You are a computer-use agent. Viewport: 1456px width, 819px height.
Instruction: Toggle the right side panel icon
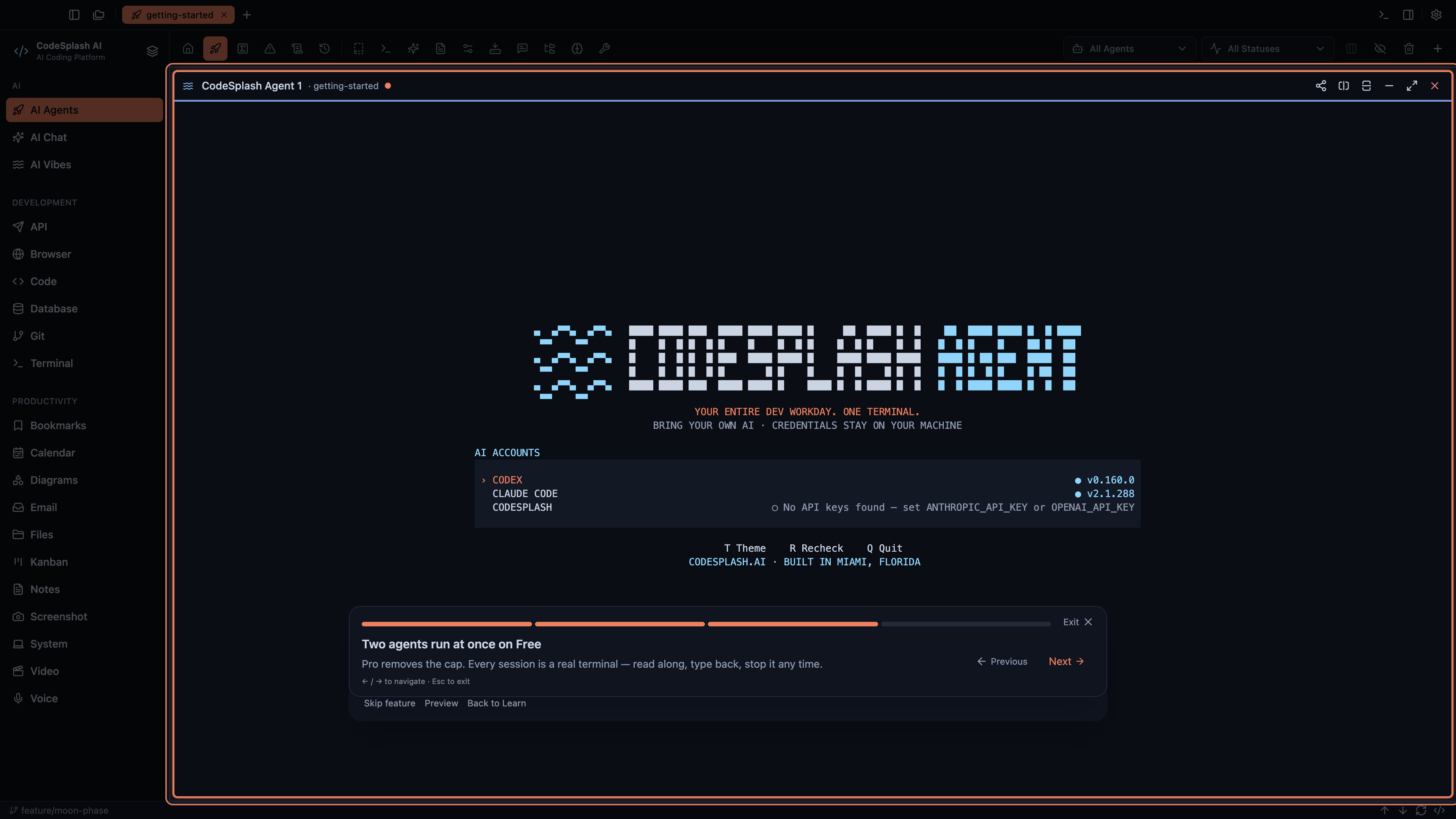click(x=1408, y=15)
